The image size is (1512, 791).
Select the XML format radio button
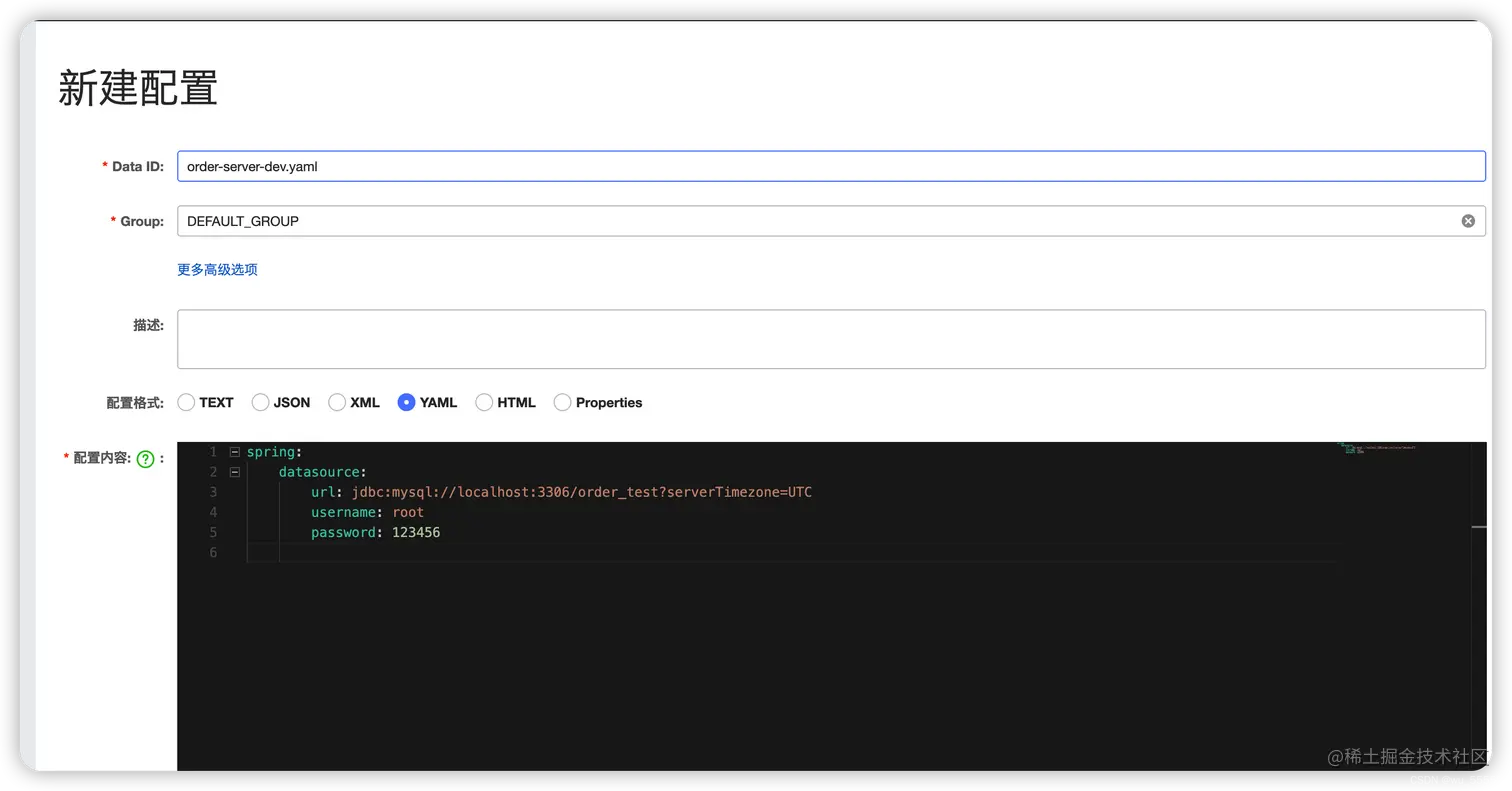pyautogui.click(x=337, y=402)
